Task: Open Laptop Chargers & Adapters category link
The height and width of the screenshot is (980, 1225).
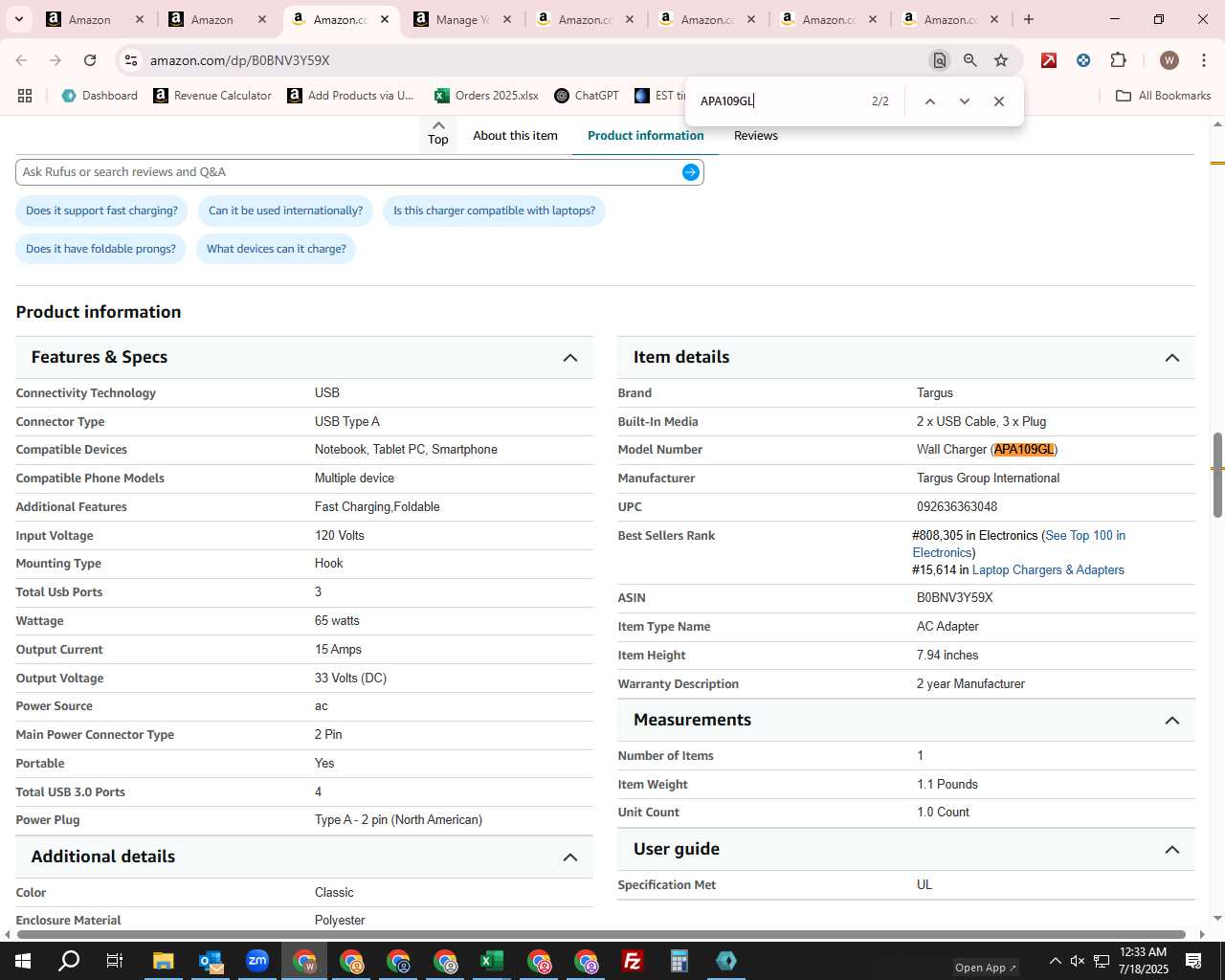Action: pyautogui.click(x=1048, y=570)
